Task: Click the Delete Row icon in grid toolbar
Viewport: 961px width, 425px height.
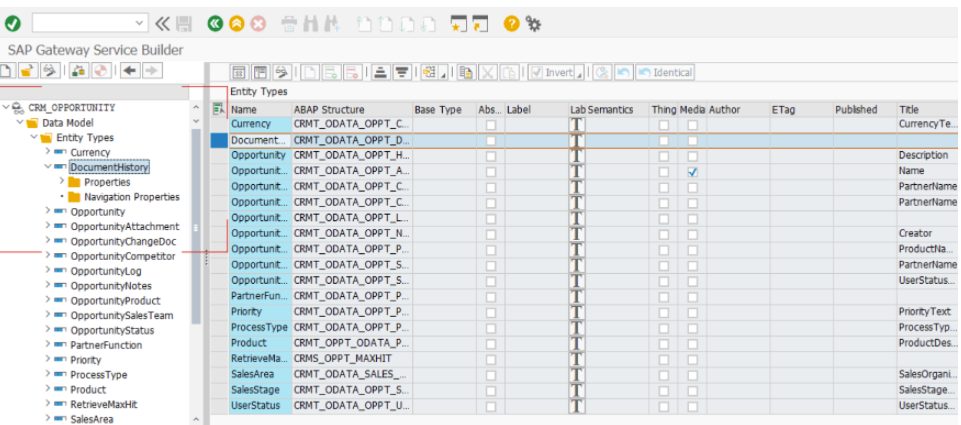Action: tap(352, 72)
